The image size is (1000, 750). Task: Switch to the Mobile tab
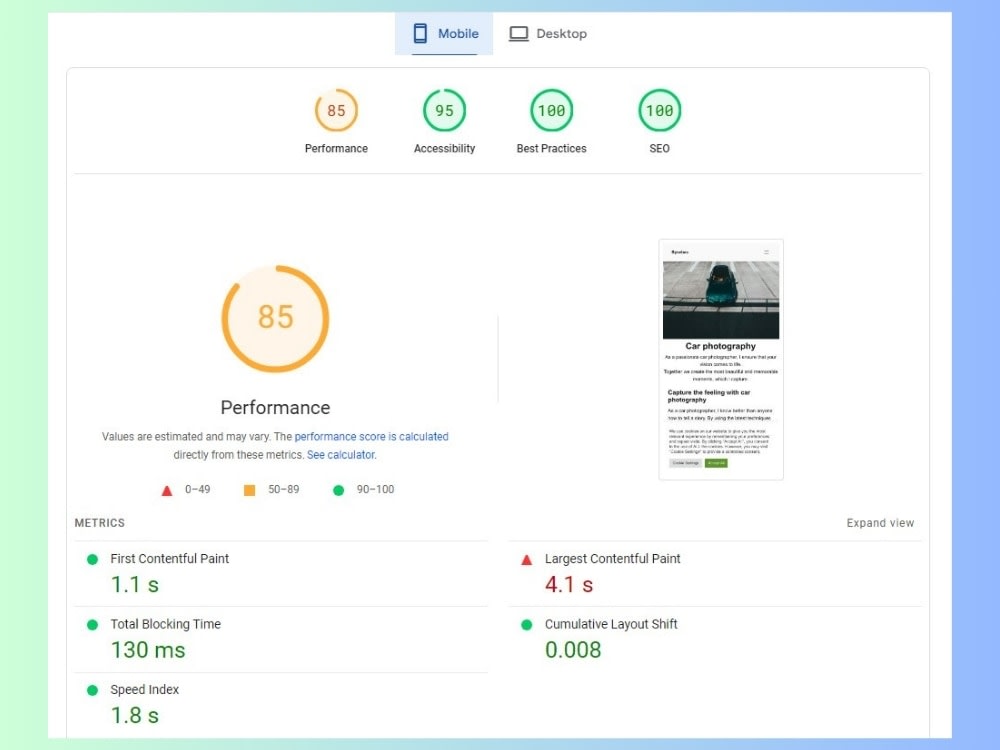pos(444,34)
